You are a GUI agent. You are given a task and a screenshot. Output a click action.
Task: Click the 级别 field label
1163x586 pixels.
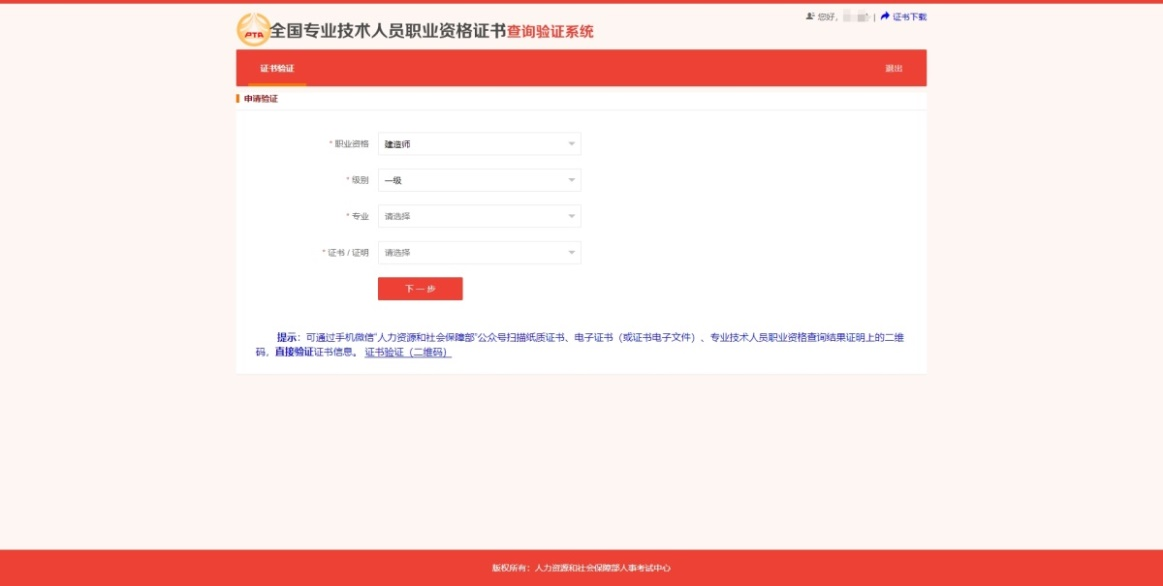click(x=358, y=181)
